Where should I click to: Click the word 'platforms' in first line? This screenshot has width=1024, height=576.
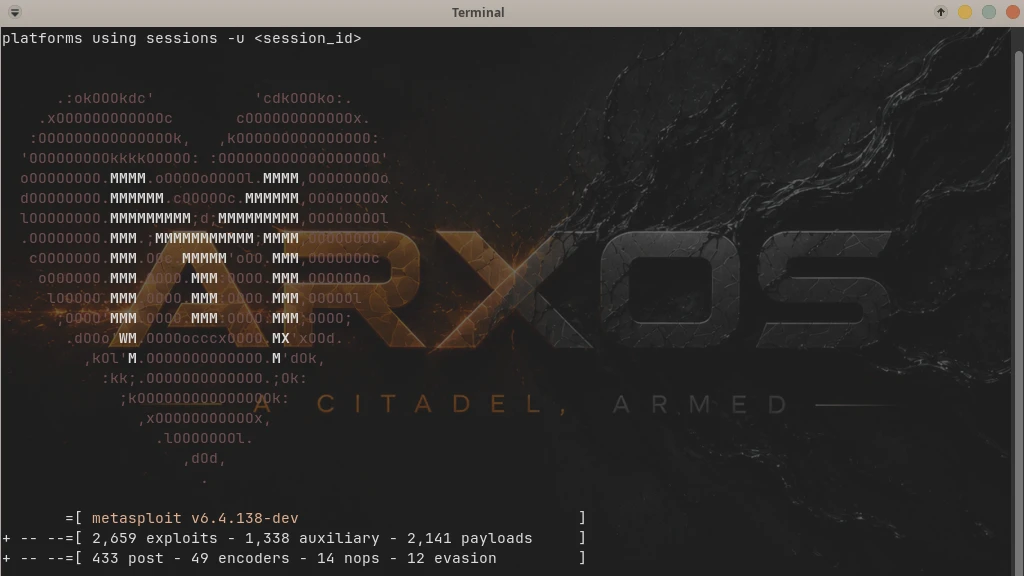42,39
